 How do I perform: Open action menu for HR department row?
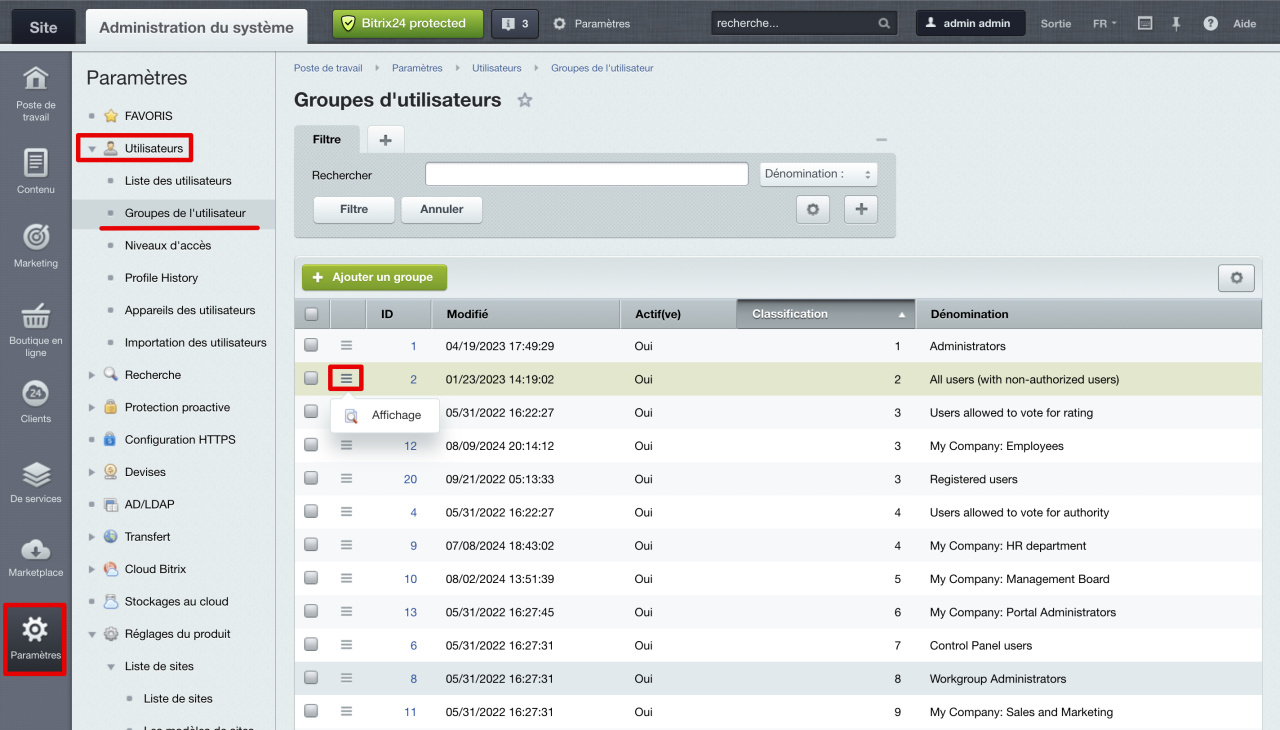[x=346, y=545]
